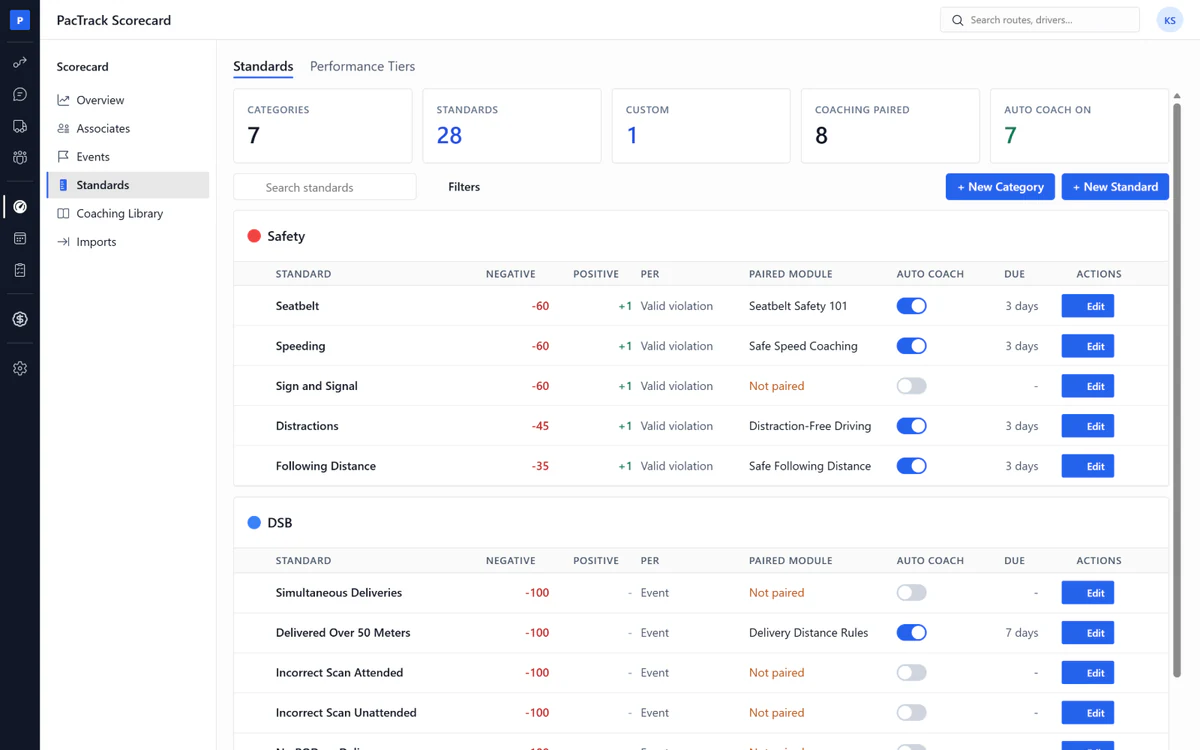
Task: Edit the Following Distance standard
Action: [x=1088, y=466]
